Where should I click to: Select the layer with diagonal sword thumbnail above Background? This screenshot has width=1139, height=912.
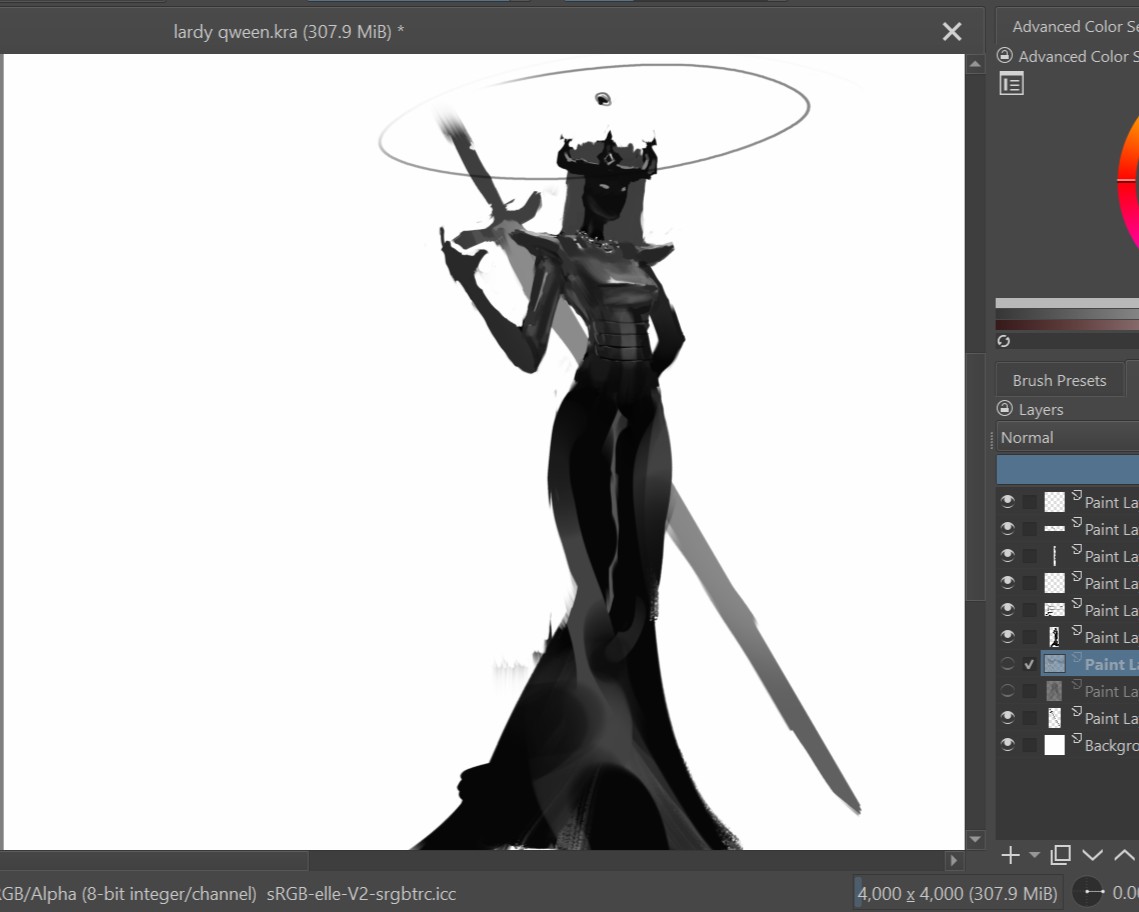(x=1054, y=717)
